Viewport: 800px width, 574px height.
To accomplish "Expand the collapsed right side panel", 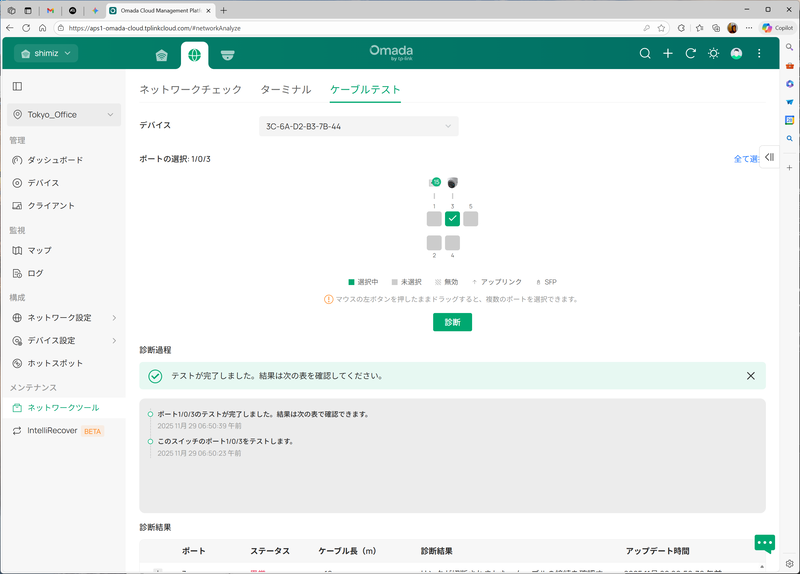I will coord(769,157).
